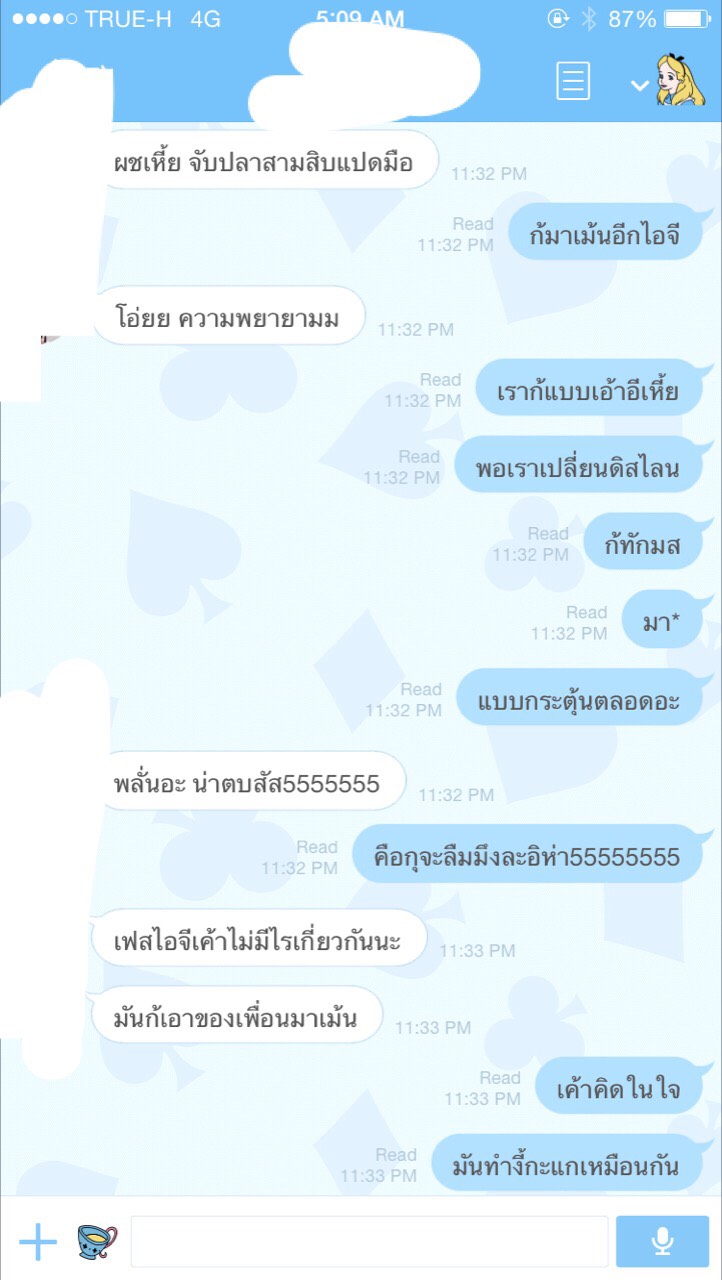Select message 'แบบกระตุ้นตลอดอะ'
Image resolution: width=722 pixels, height=1280 pixels.
pyautogui.click(x=580, y=698)
